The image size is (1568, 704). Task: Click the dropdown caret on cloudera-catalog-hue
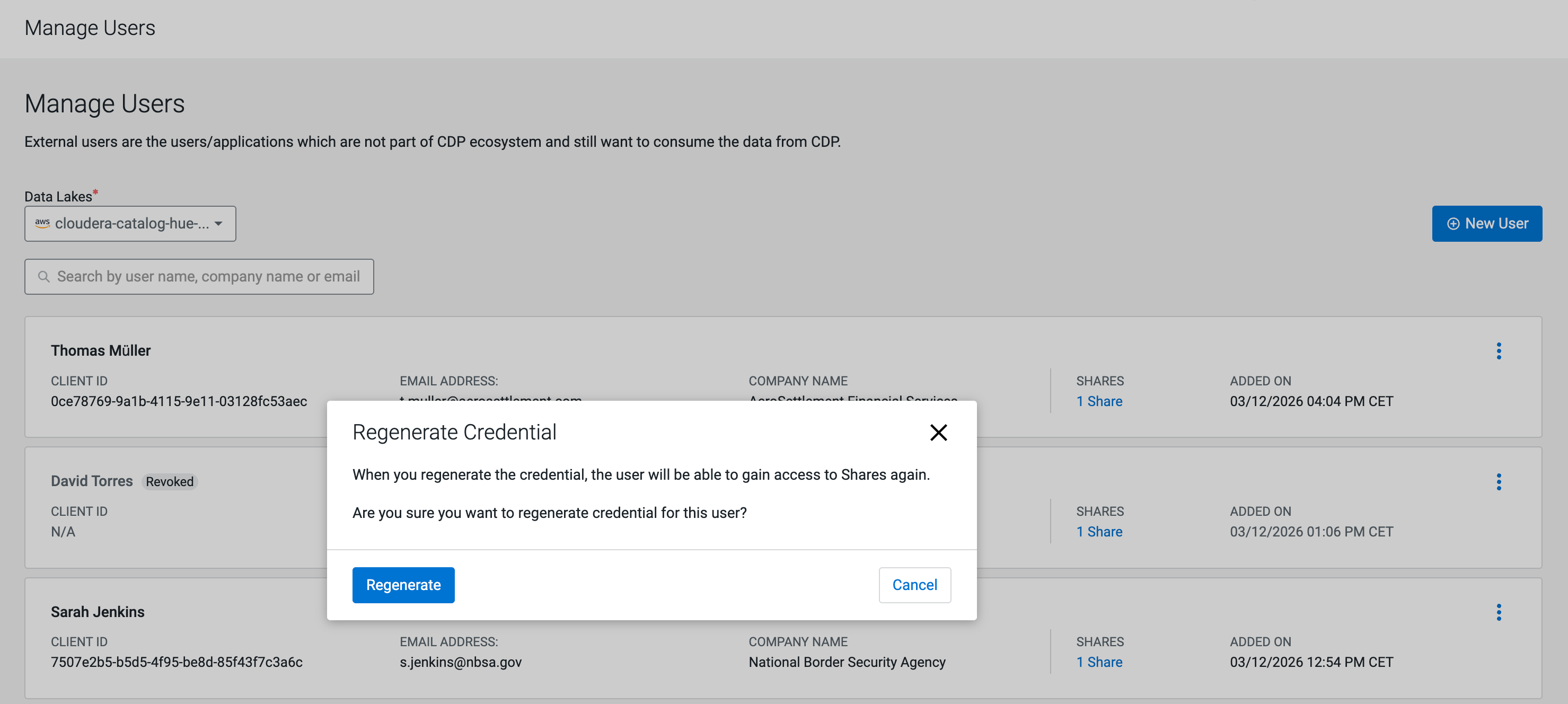click(218, 224)
